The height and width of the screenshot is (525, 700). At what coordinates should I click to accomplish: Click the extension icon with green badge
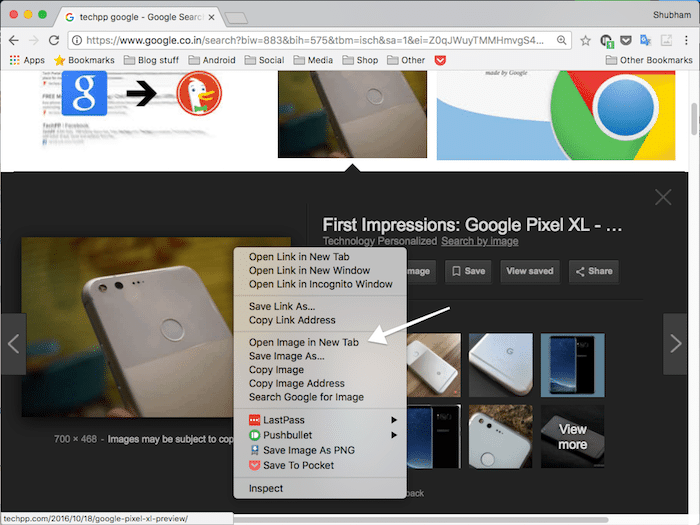click(606, 41)
